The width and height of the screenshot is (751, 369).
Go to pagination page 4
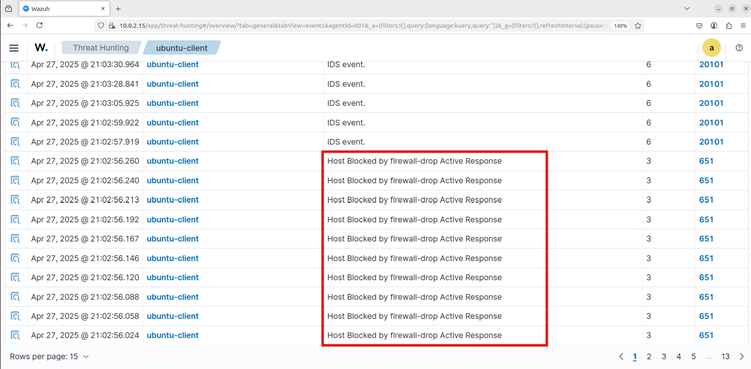[679, 357]
